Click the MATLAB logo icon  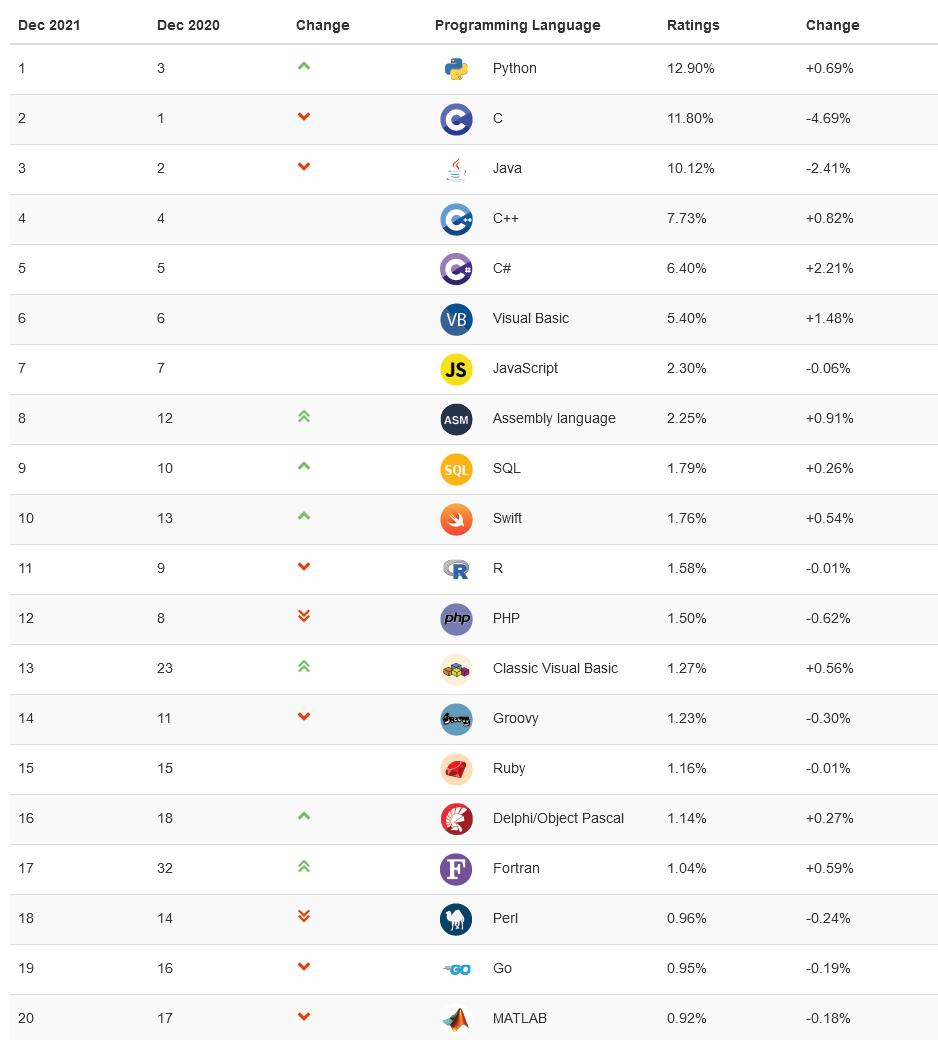click(456, 1019)
